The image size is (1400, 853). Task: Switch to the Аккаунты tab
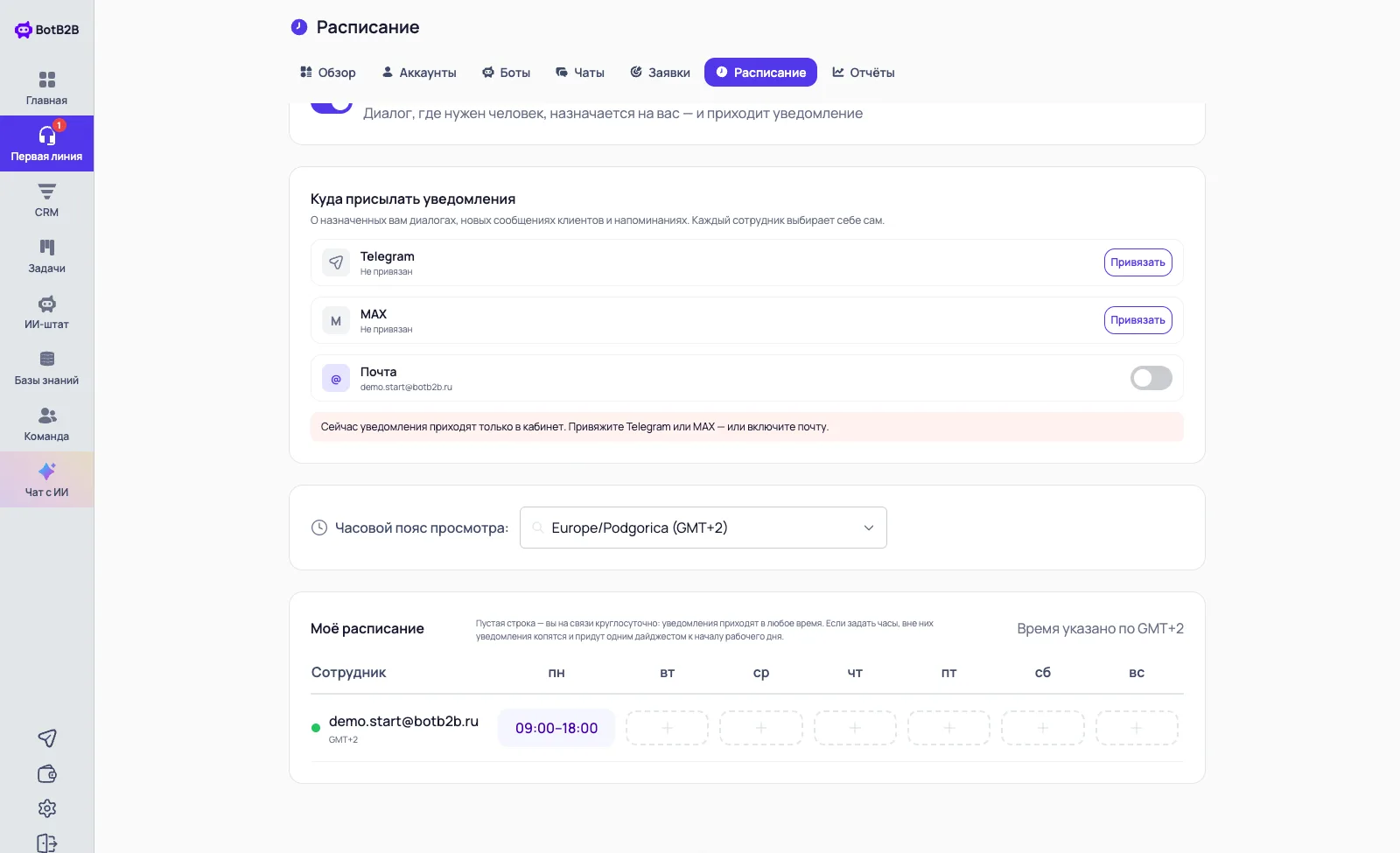(x=419, y=73)
